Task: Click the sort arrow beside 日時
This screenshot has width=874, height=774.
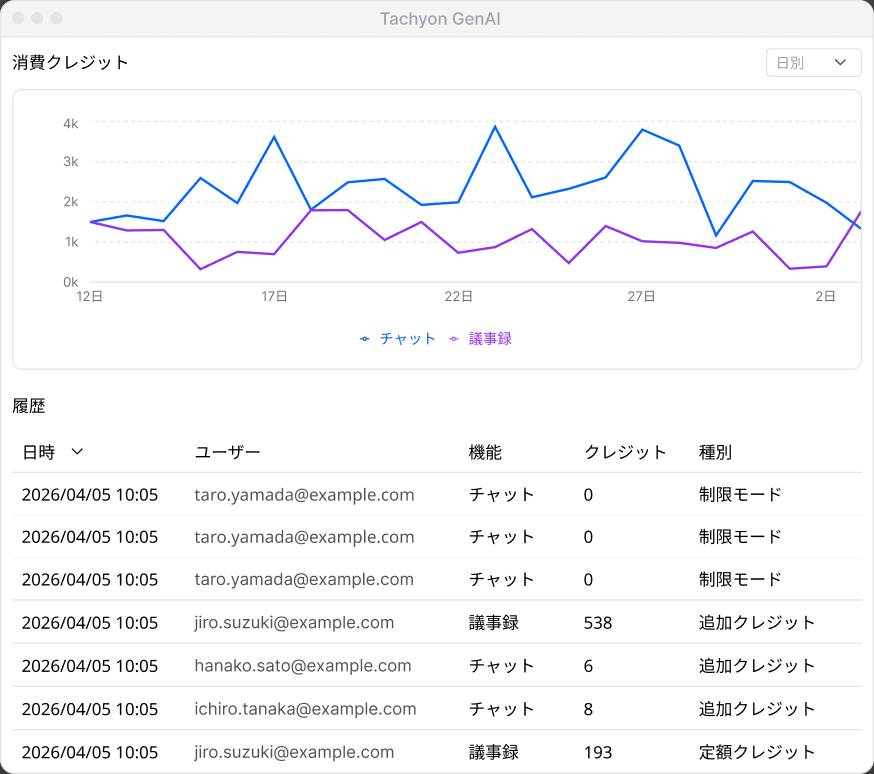Action: click(x=77, y=451)
